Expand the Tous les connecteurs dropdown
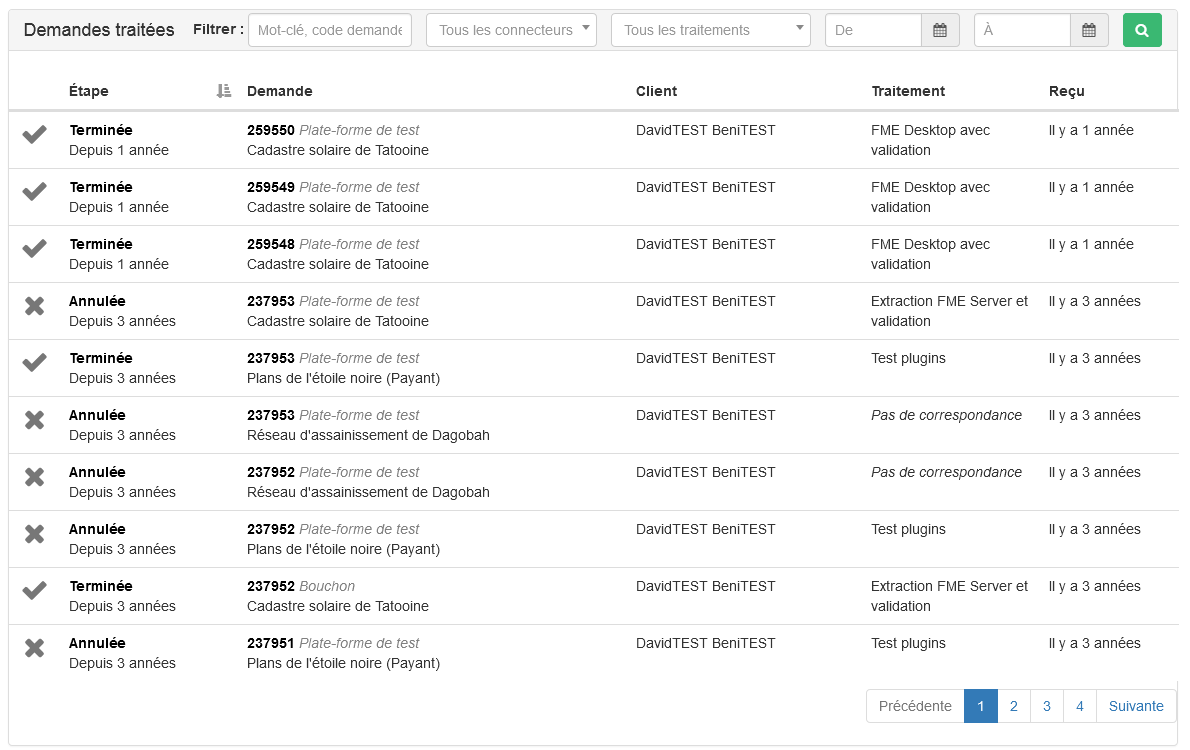 pyautogui.click(x=511, y=30)
